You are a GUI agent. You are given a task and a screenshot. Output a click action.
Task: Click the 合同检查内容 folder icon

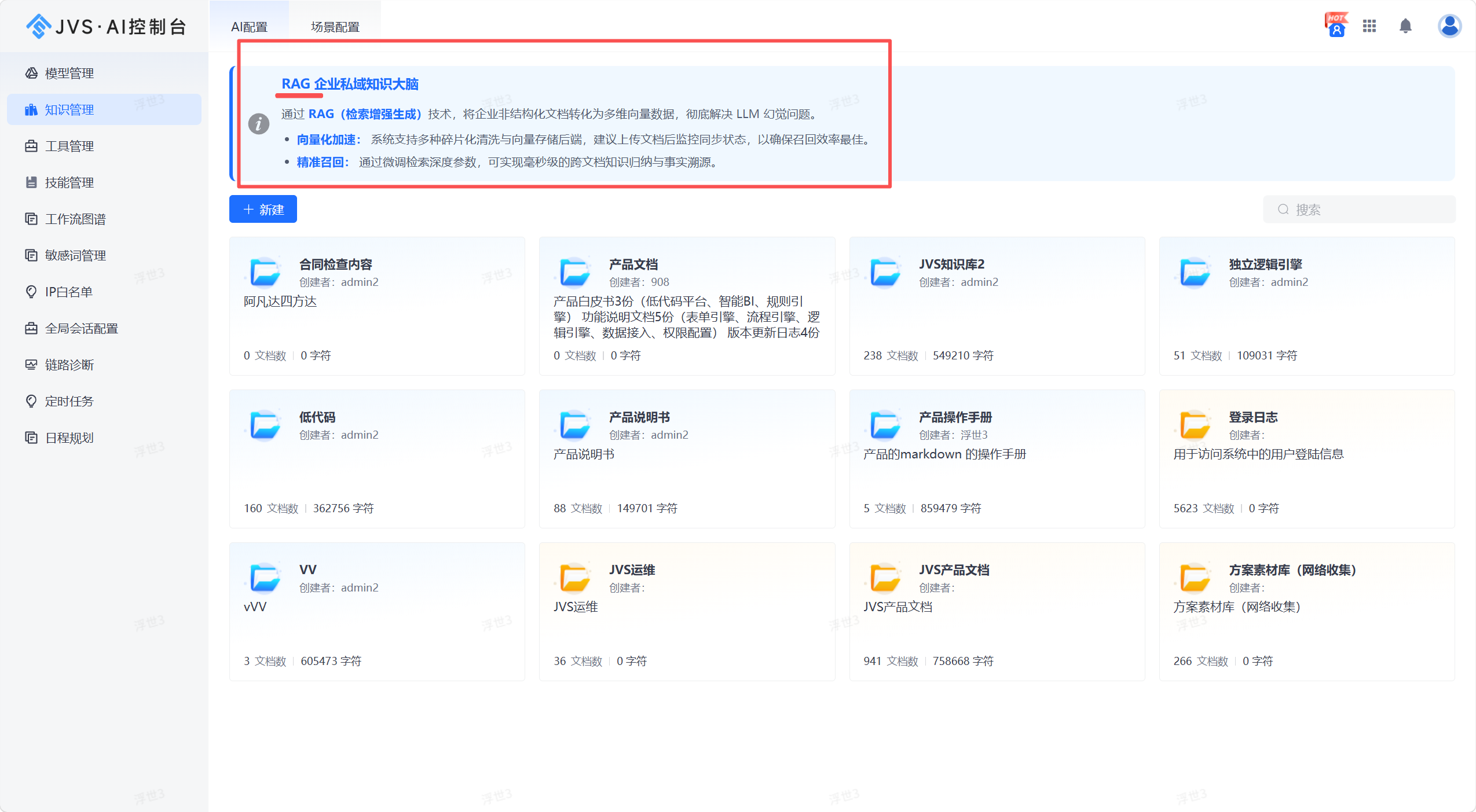(265, 272)
